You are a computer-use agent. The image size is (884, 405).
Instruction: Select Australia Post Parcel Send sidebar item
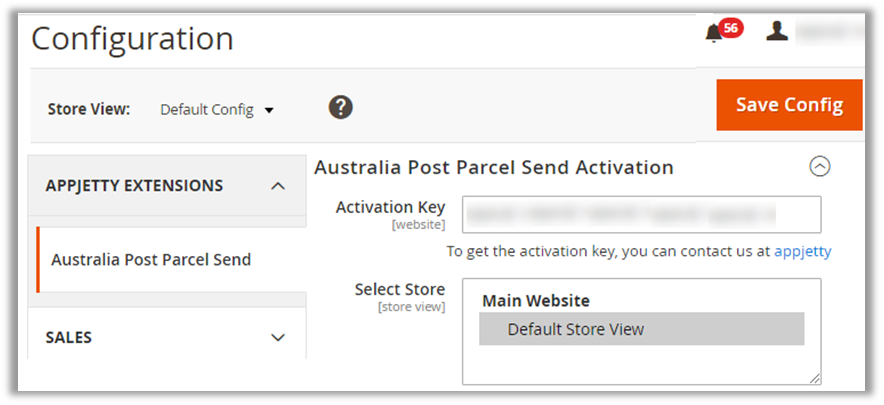[x=151, y=260]
